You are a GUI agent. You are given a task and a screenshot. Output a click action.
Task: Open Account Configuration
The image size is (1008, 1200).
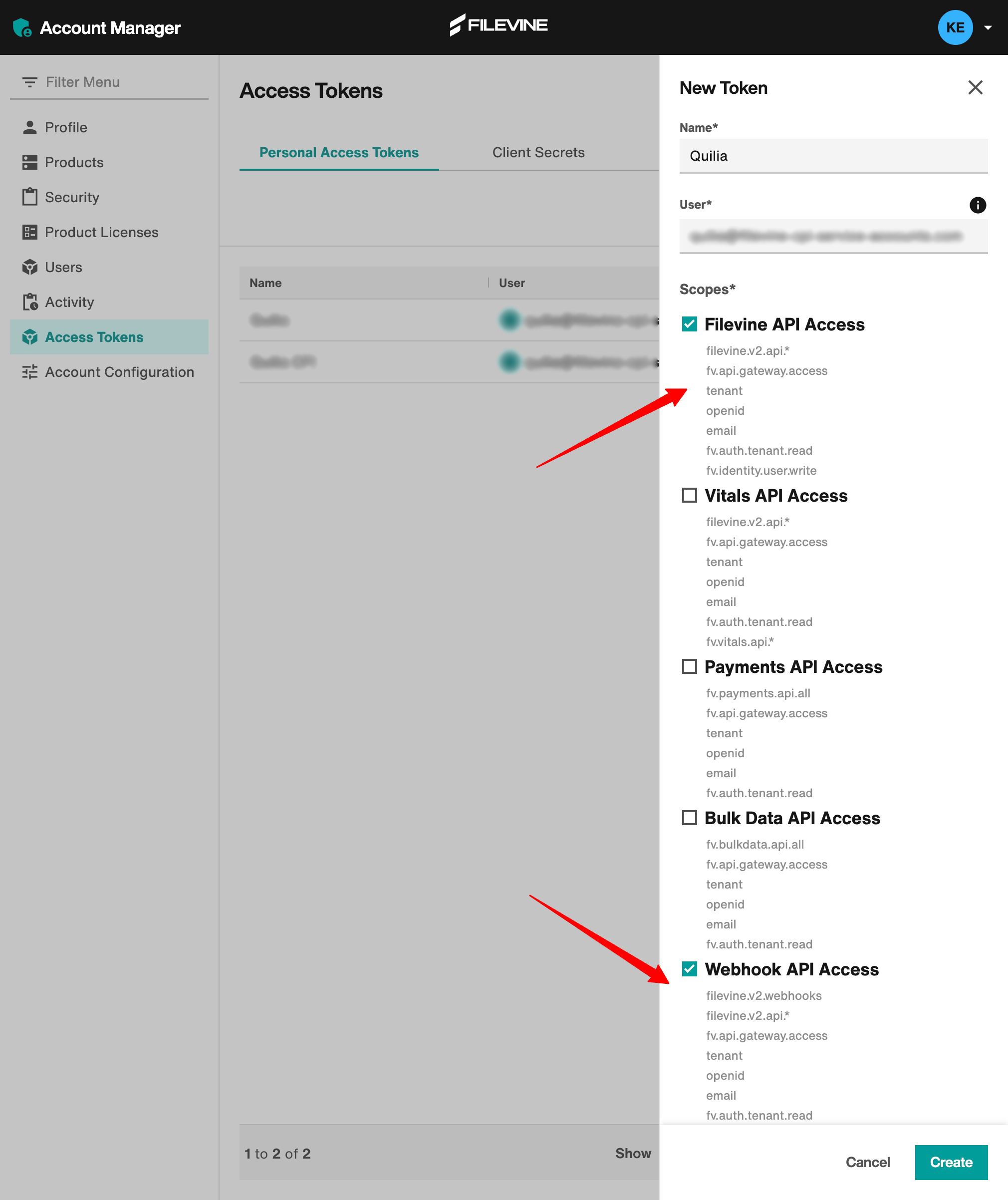[109, 372]
